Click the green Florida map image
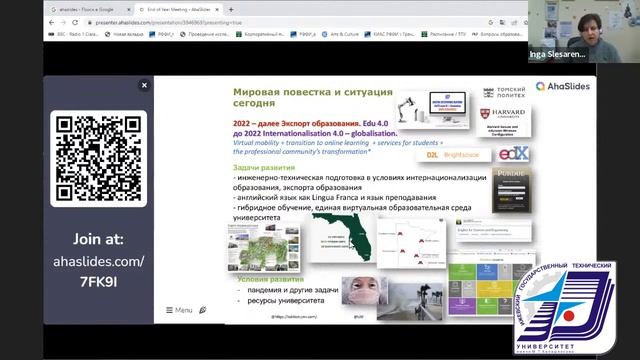640x360 pixels. pos(342,238)
